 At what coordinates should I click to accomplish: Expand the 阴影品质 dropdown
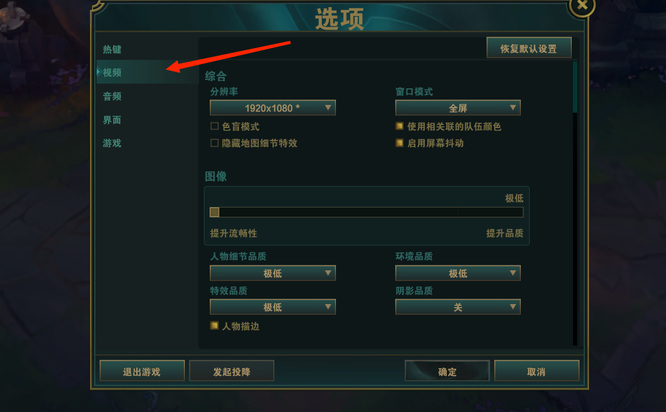point(458,307)
